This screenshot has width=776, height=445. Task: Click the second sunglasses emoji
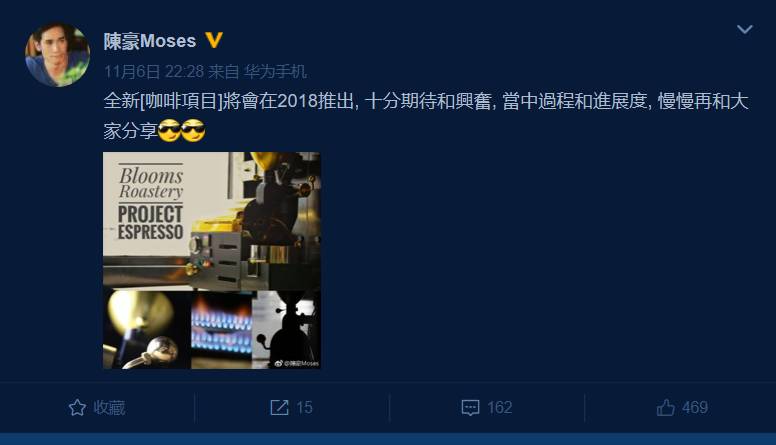(x=193, y=131)
